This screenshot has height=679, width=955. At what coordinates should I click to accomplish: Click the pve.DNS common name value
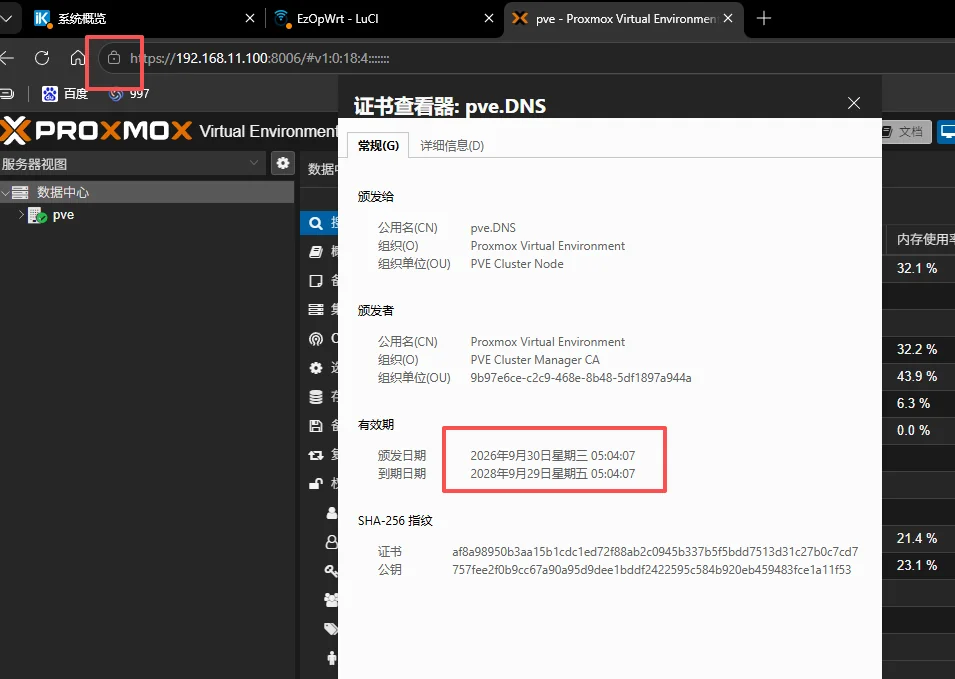tap(493, 228)
